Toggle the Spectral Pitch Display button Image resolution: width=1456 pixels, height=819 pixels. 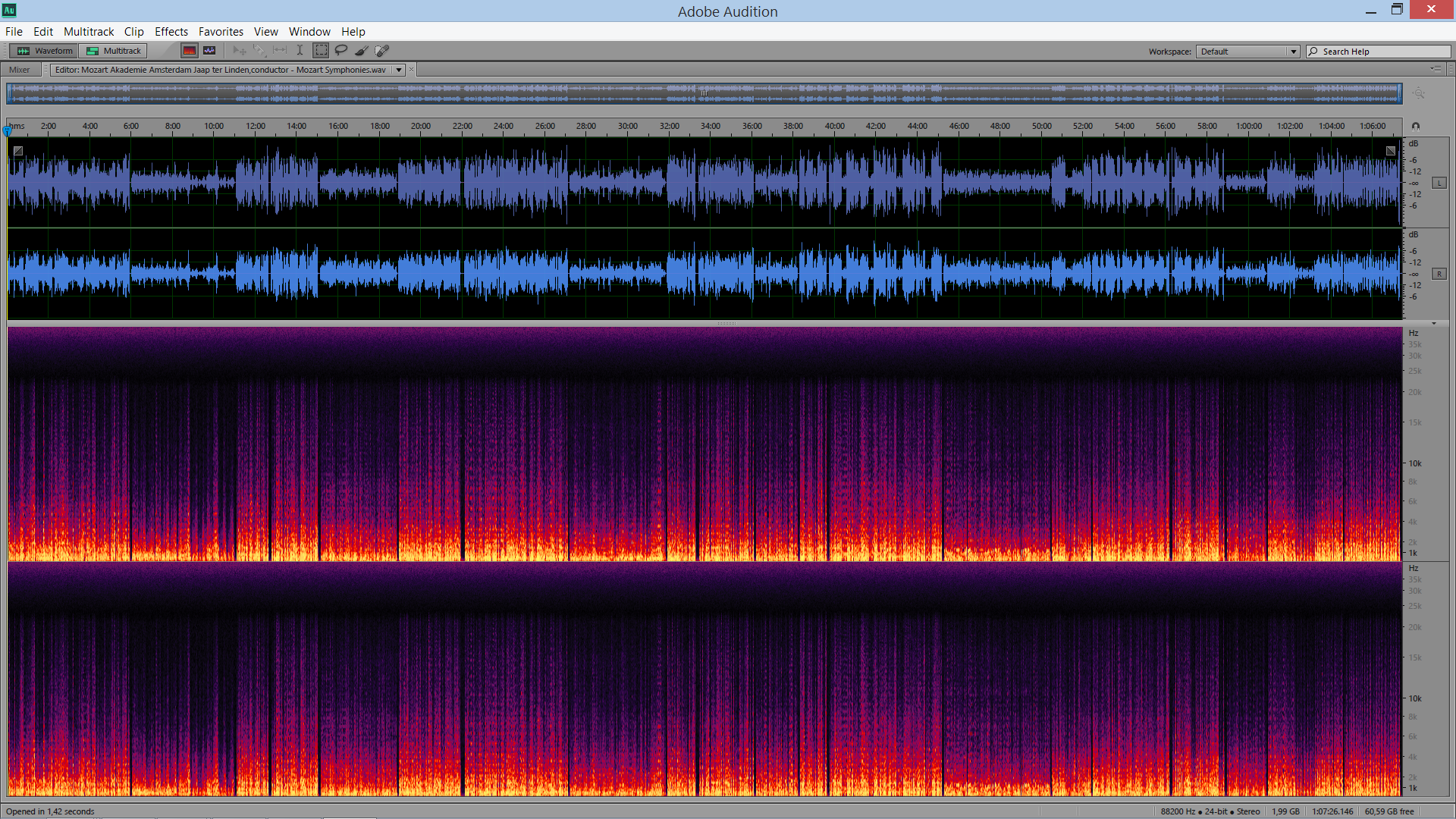210,51
